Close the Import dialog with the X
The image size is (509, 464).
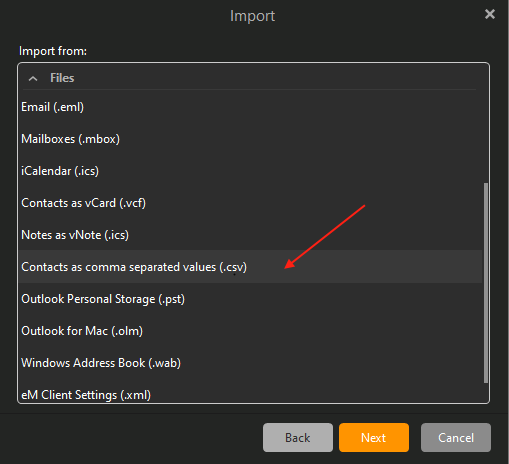point(490,14)
